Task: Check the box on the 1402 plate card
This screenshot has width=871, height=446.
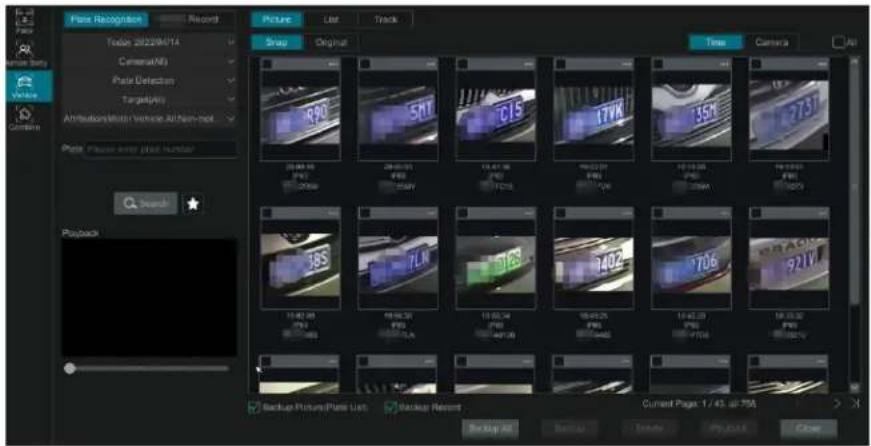Action: pyautogui.click(x=560, y=213)
